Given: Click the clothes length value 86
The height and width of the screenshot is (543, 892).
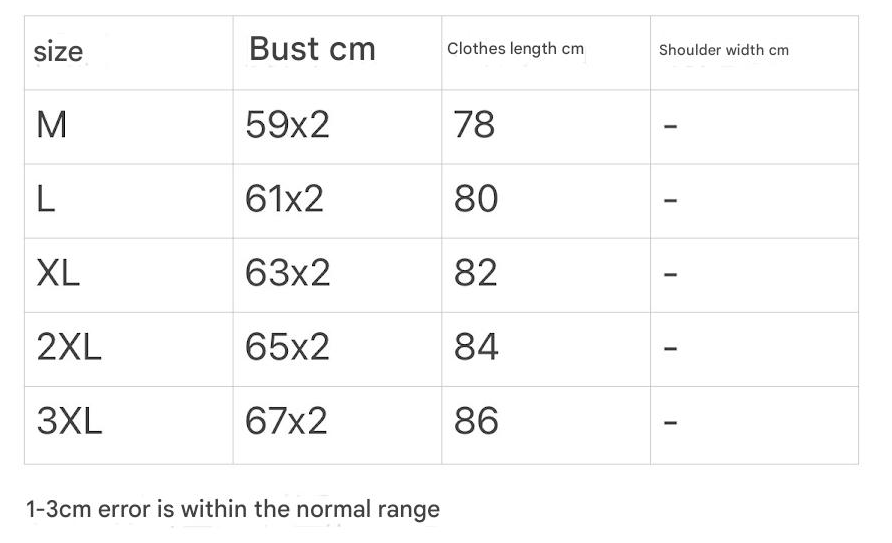Looking at the screenshot, I should tap(475, 421).
